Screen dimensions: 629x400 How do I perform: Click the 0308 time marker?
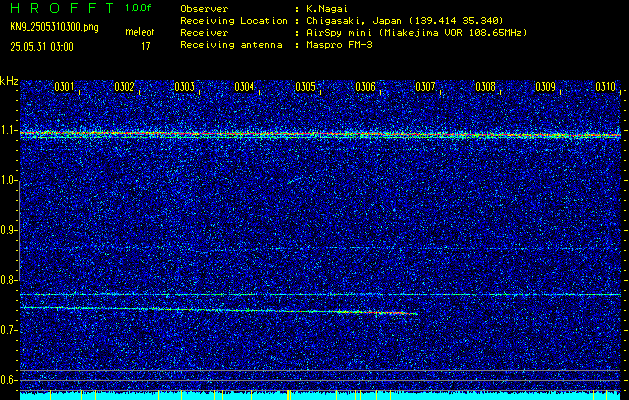[485, 87]
